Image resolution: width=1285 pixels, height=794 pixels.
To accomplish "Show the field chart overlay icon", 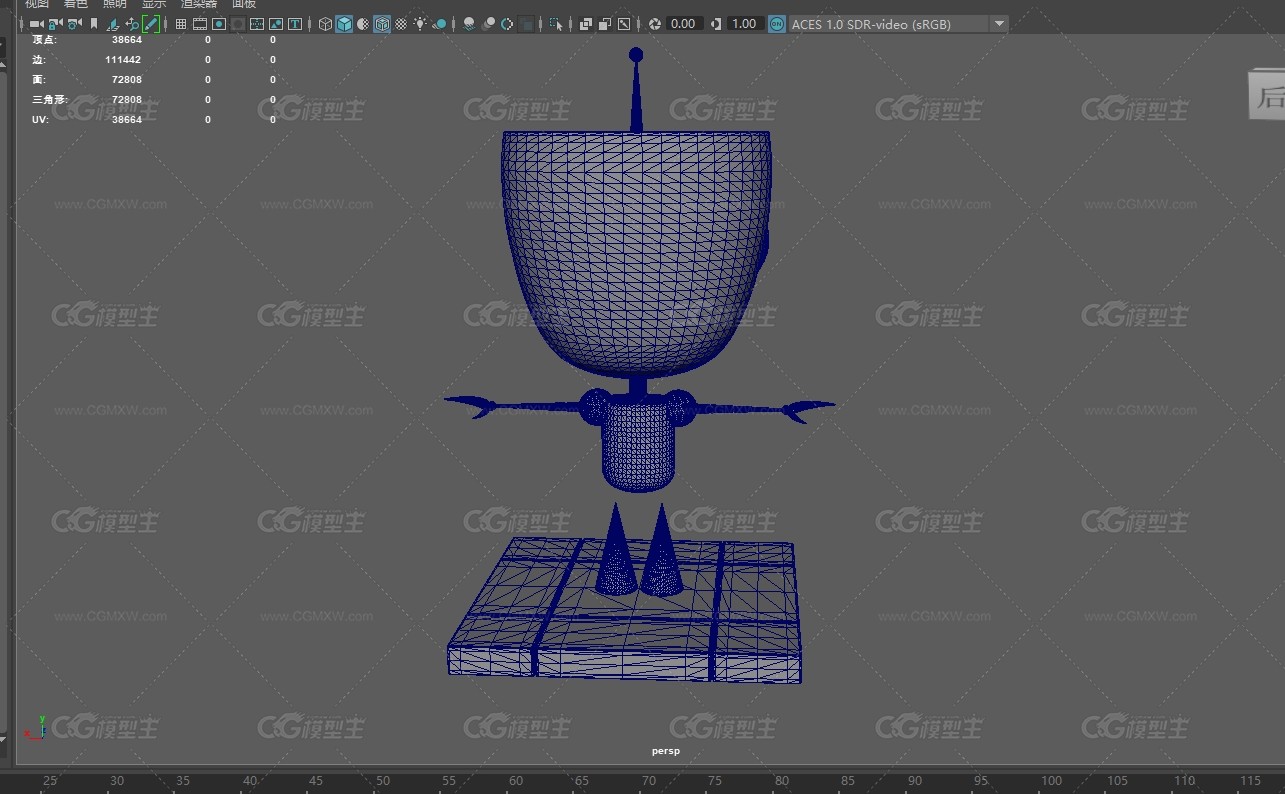I will click(257, 24).
